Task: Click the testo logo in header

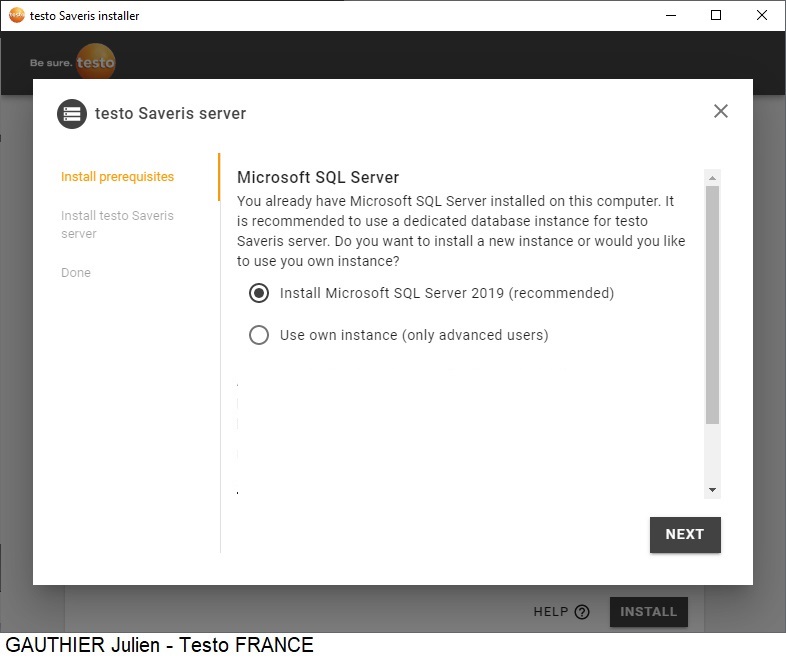Action: 95,62
